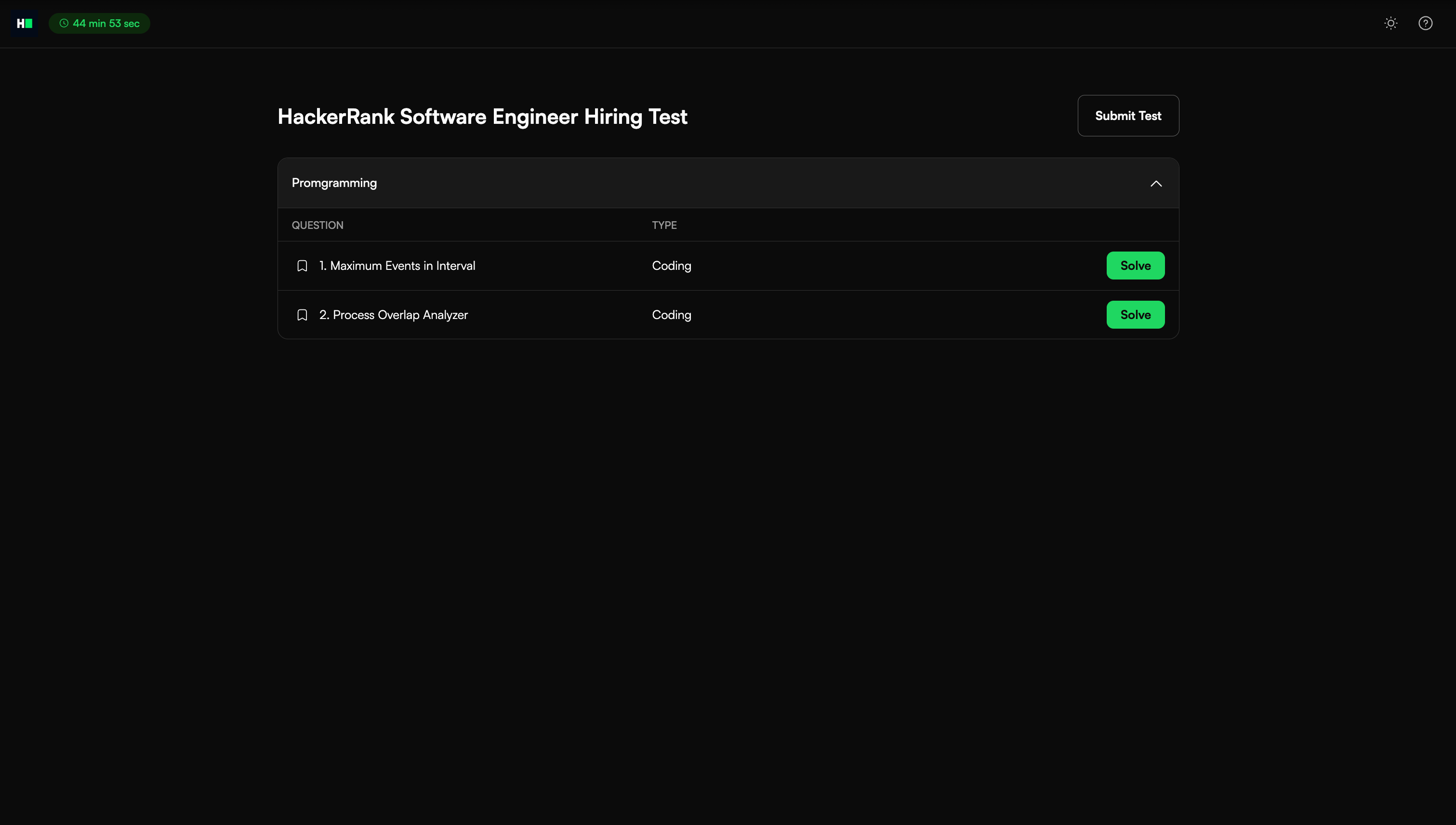Click the TYPE column header
1456x825 pixels.
pyautogui.click(x=664, y=226)
